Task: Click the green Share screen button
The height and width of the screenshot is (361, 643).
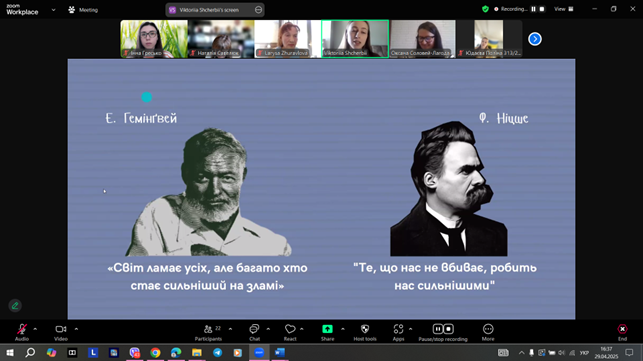Action: tap(327, 332)
